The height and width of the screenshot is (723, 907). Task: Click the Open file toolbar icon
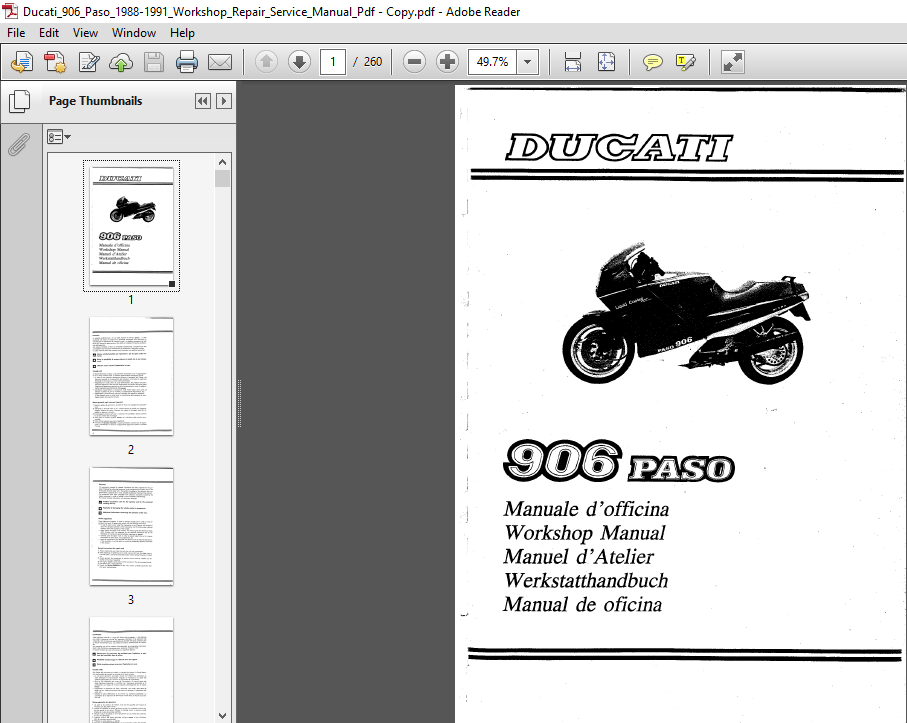click(x=22, y=62)
